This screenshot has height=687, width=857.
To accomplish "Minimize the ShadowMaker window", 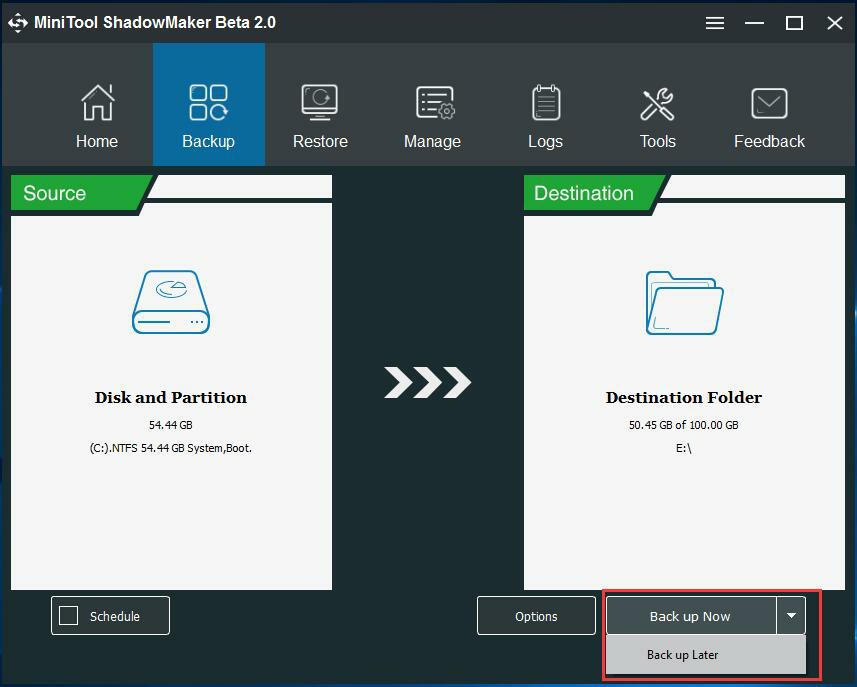I will click(754, 23).
